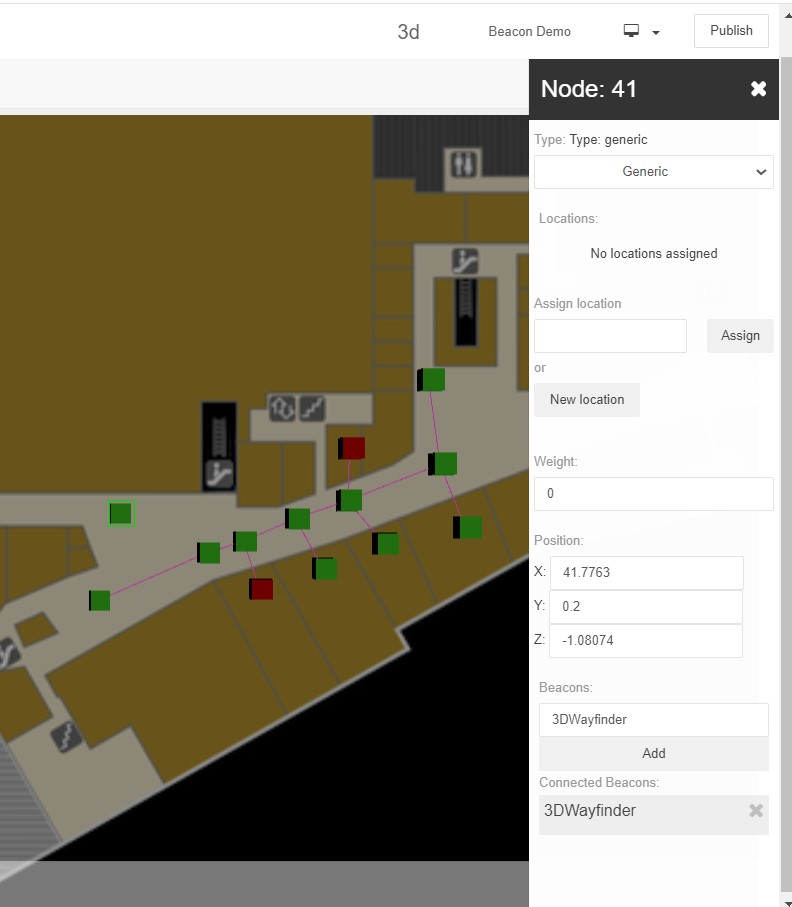Select the lower red node on the map

pyautogui.click(x=261, y=589)
